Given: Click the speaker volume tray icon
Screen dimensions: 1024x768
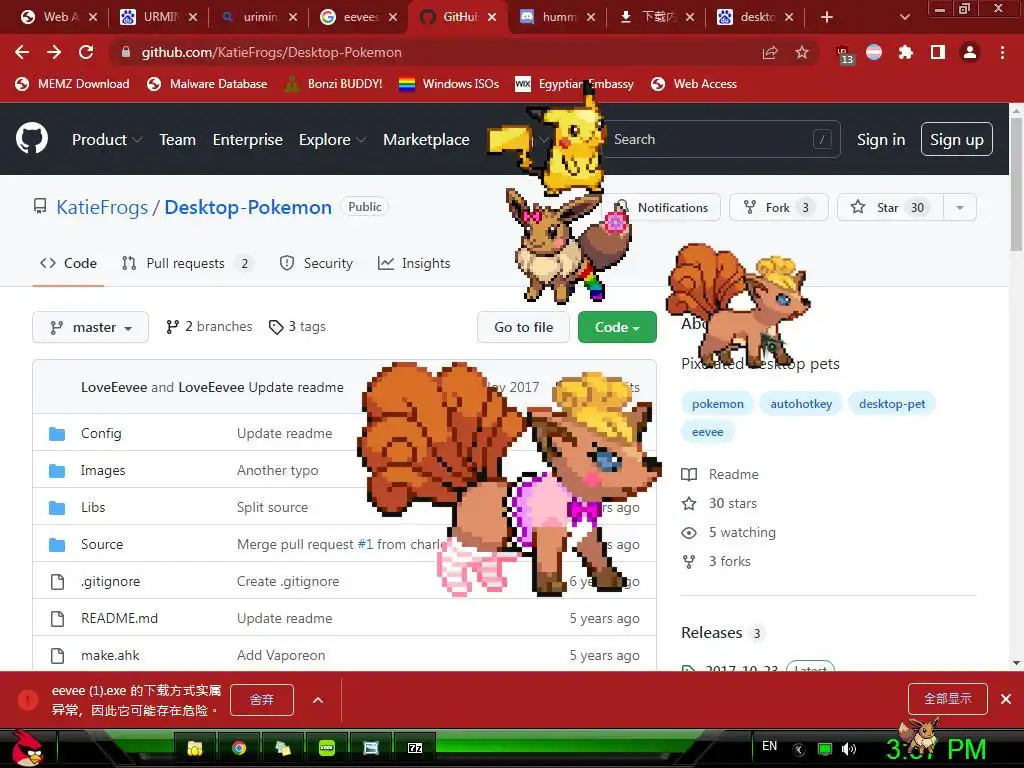Looking at the screenshot, I should pos(848,749).
